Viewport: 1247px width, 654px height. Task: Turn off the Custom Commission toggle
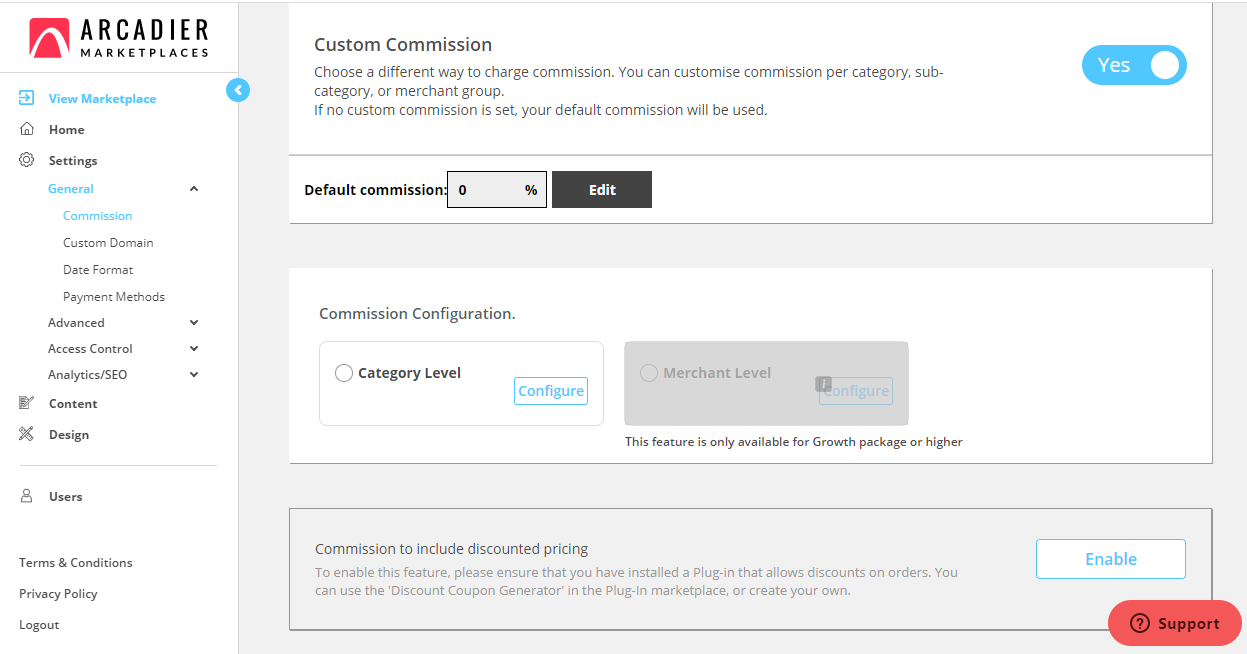pyautogui.click(x=1133, y=66)
